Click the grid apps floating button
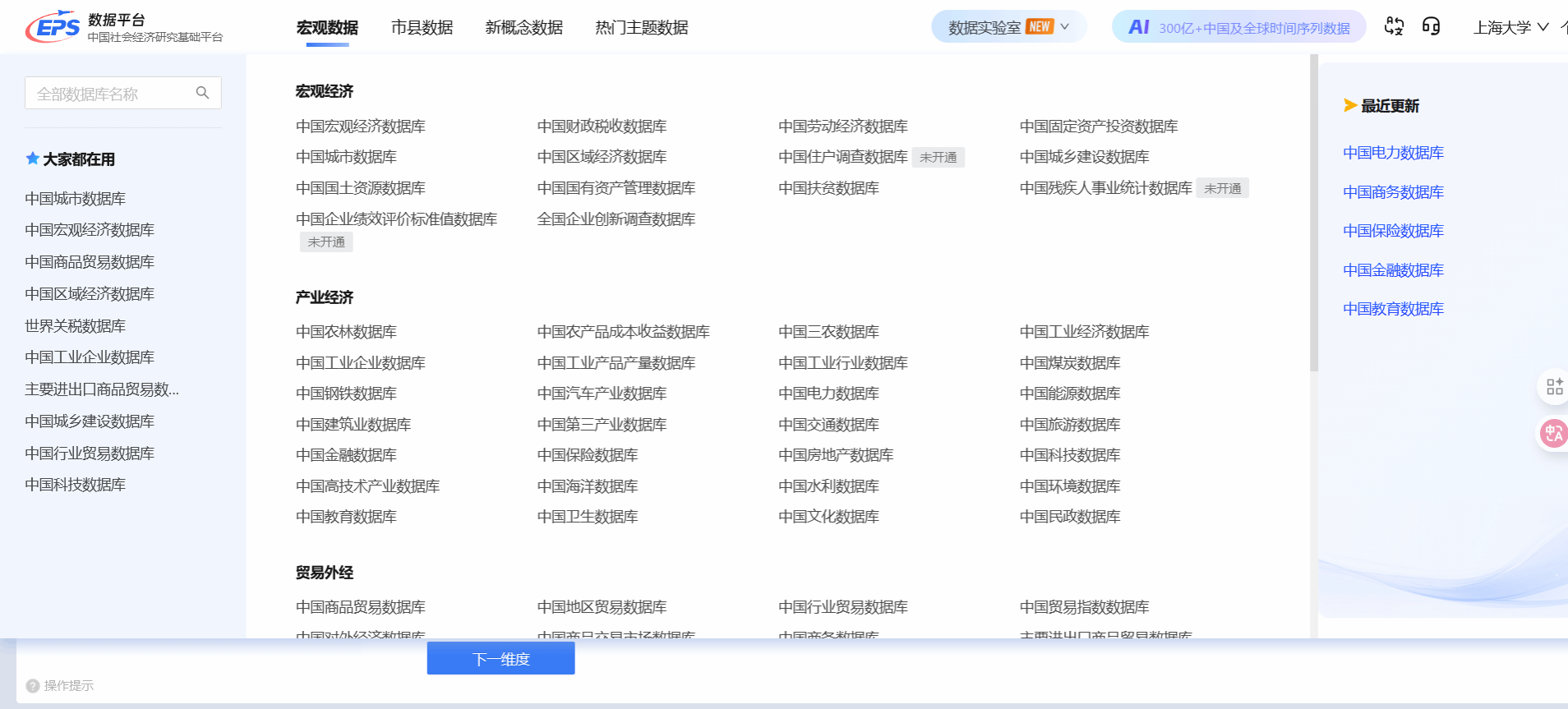 [1554, 387]
